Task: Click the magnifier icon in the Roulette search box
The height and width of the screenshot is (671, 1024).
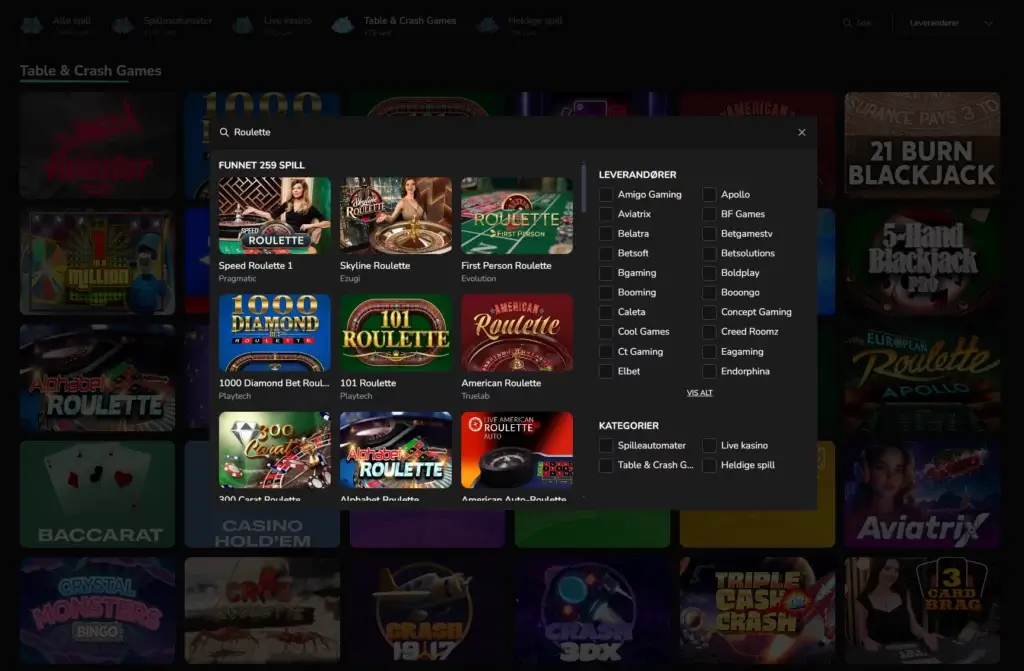Action: pos(224,132)
